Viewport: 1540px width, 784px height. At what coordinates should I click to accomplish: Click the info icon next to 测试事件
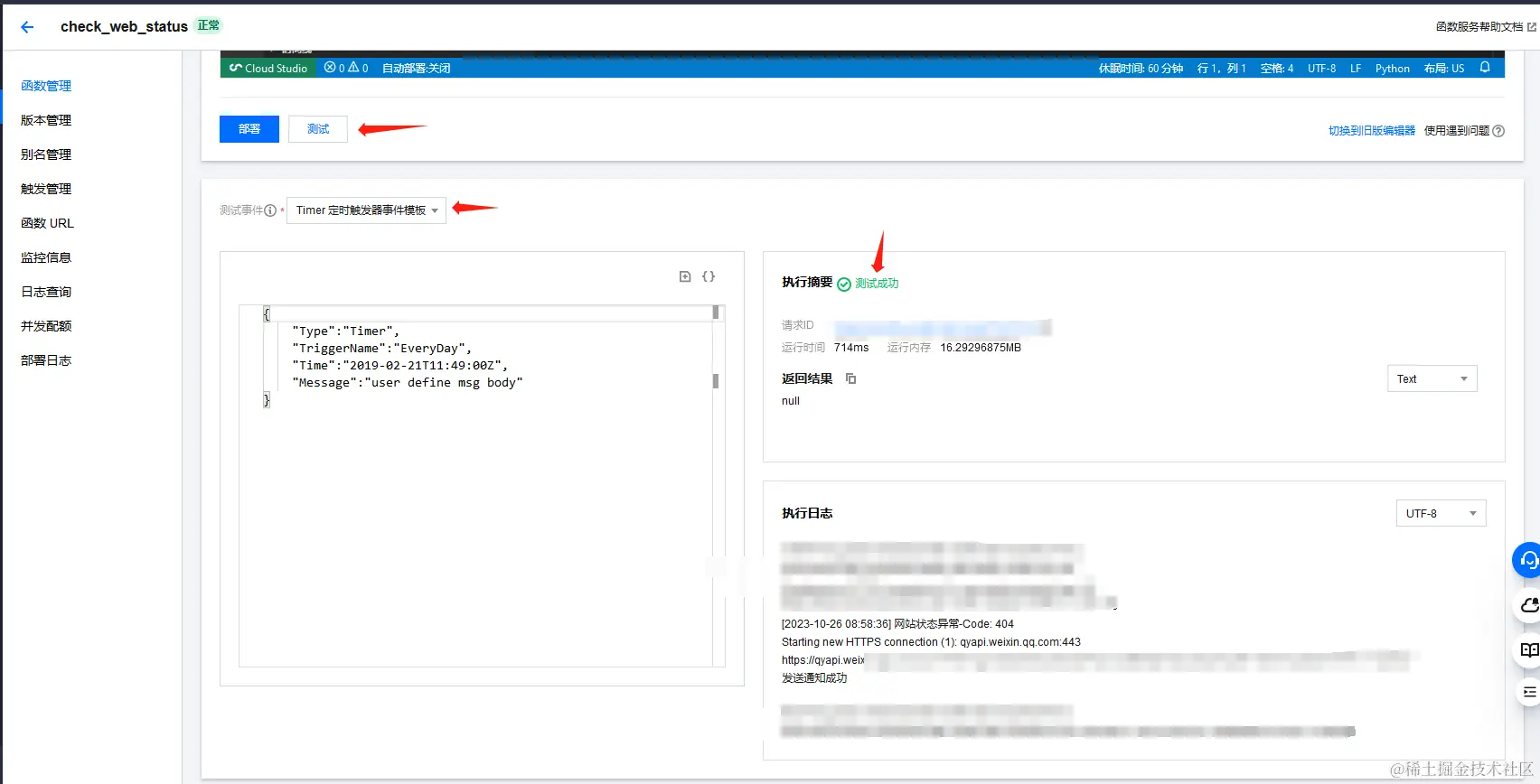tap(270, 210)
